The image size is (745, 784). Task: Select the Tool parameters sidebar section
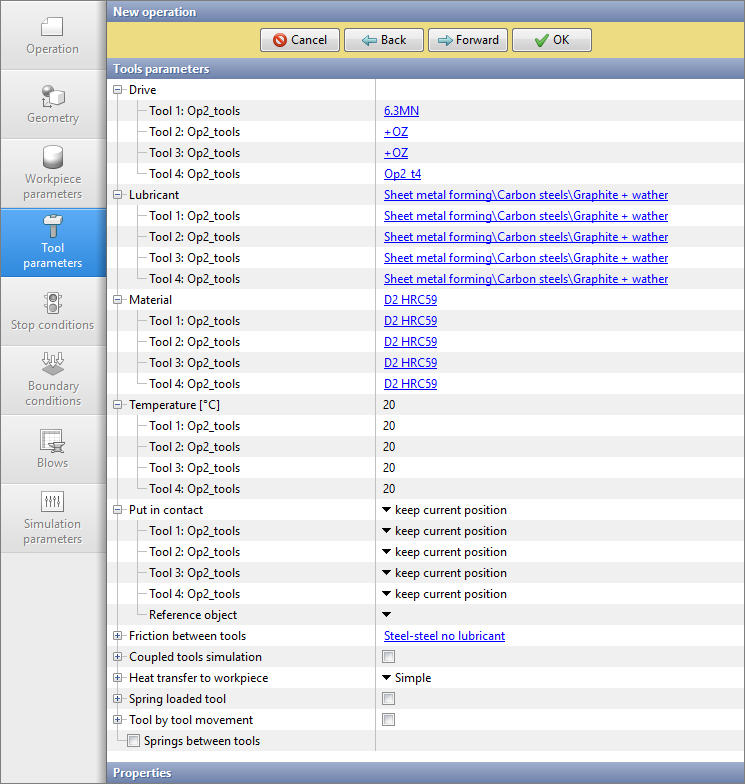(52, 242)
